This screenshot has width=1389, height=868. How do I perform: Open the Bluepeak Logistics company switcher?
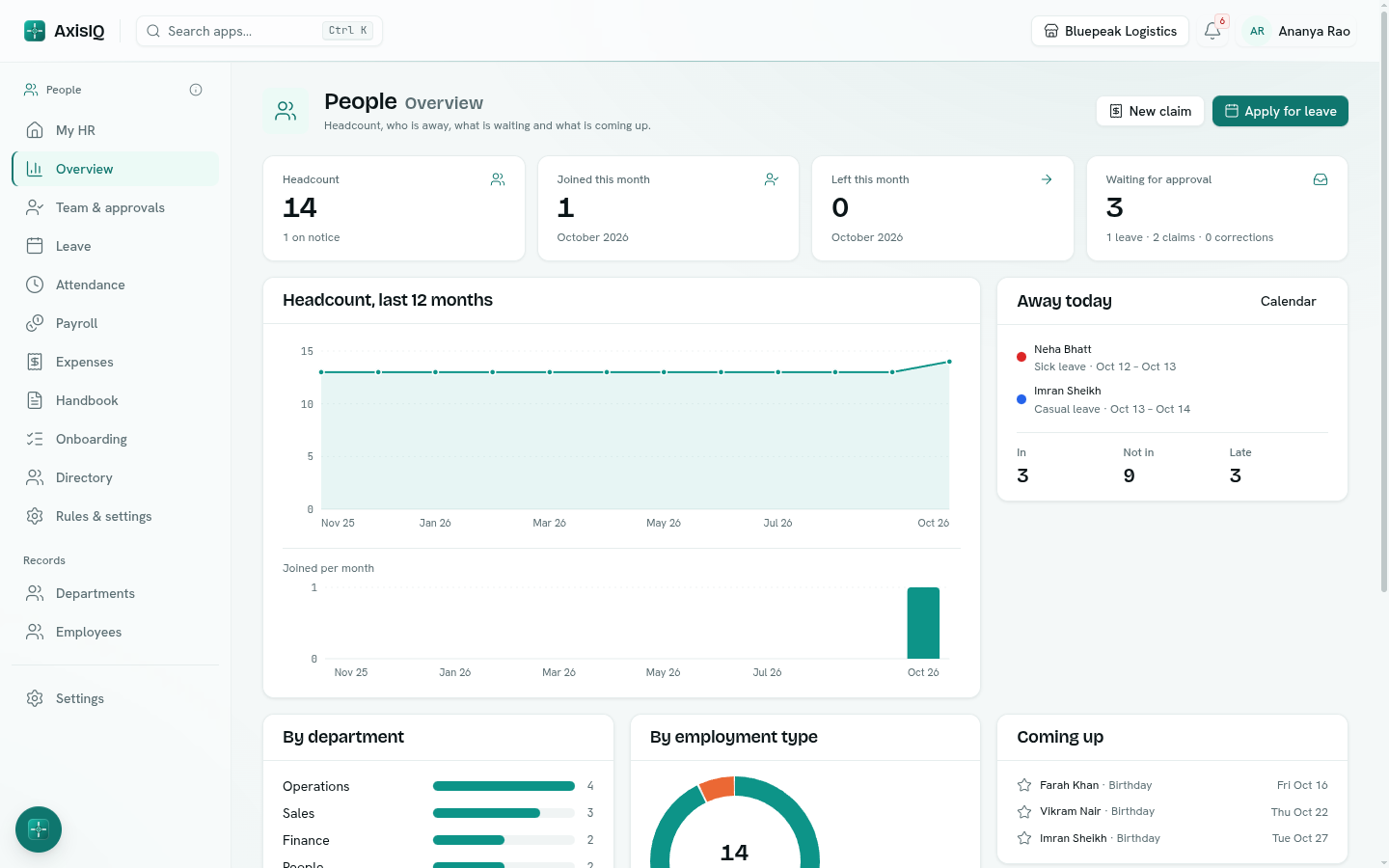tap(1110, 31)
